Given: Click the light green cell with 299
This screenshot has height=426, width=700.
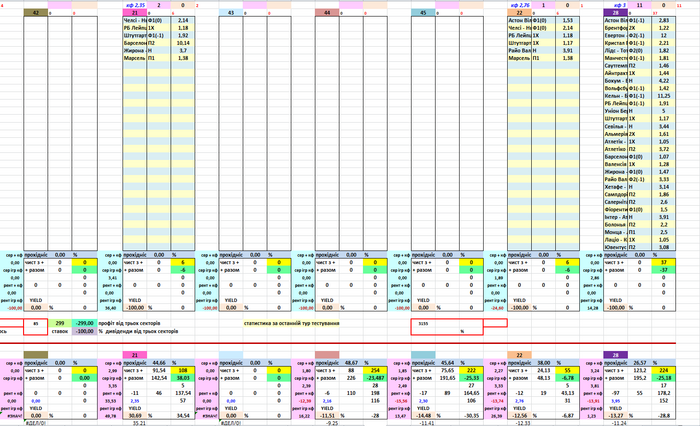Looking at the screenshot, I should tap(60, 323).
